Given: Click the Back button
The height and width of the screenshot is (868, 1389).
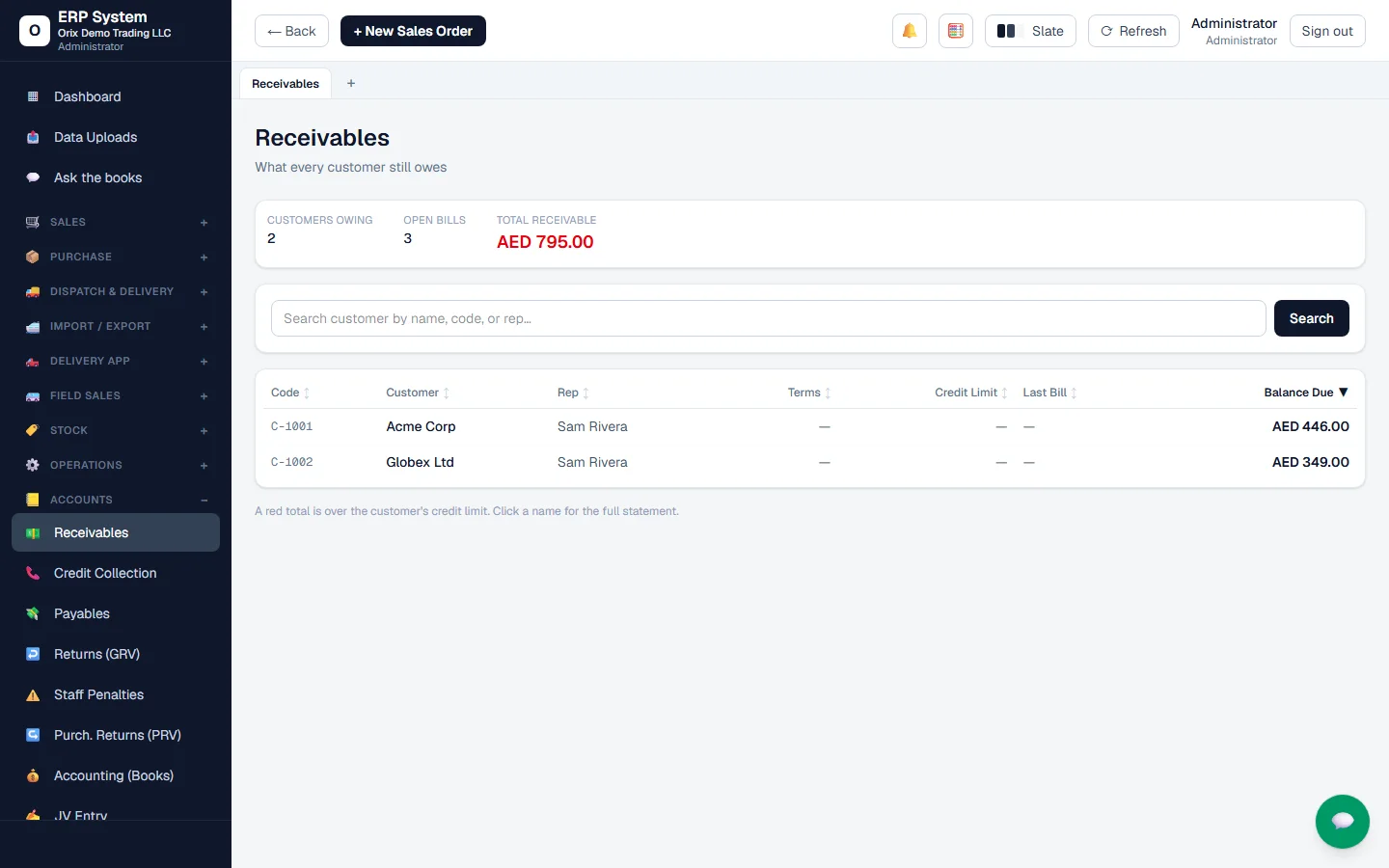Looking at the screenshot, I should pyautogui.click(x=291, y=31).
